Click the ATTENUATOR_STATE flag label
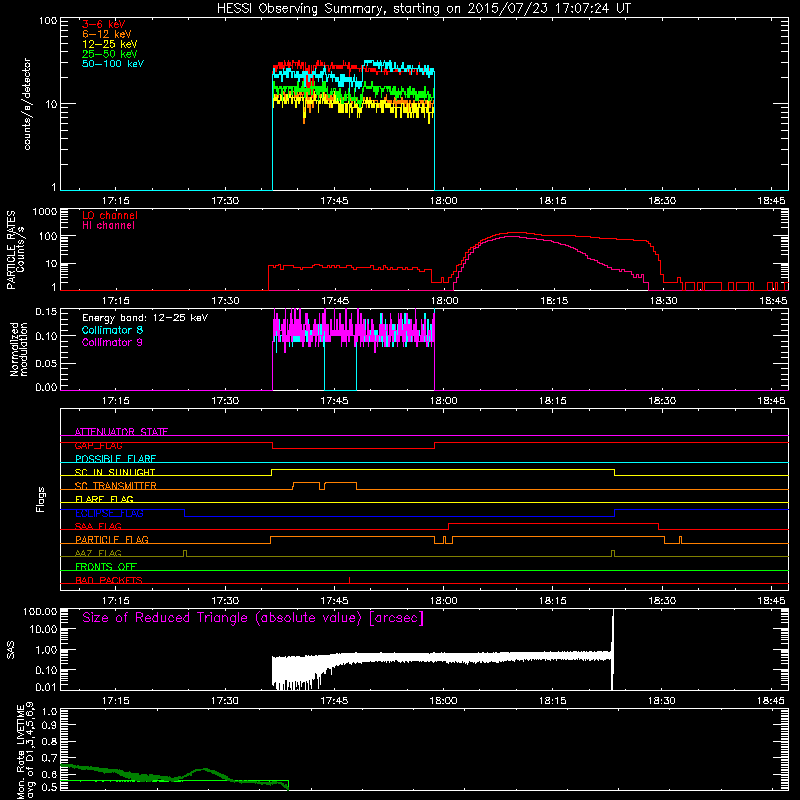Viewport: 800px width, 800px height. (121, 432)
